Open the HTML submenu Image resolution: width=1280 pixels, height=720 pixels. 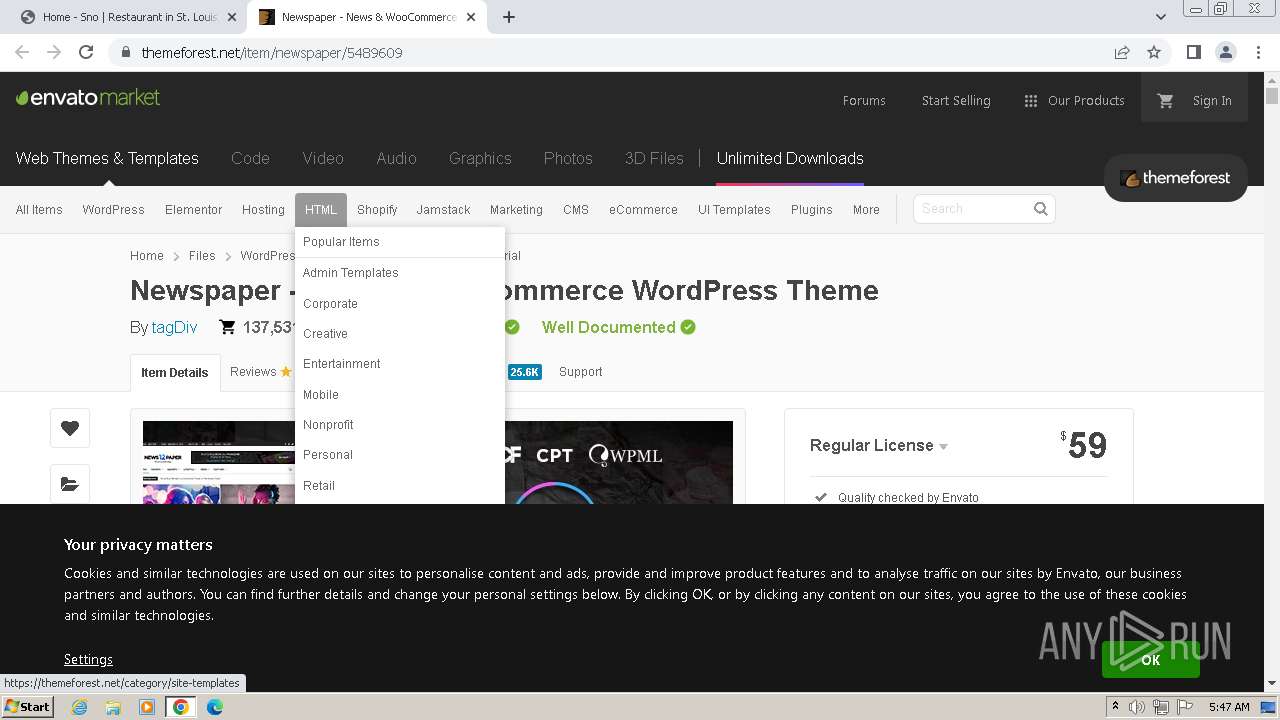tap(321, 210)
